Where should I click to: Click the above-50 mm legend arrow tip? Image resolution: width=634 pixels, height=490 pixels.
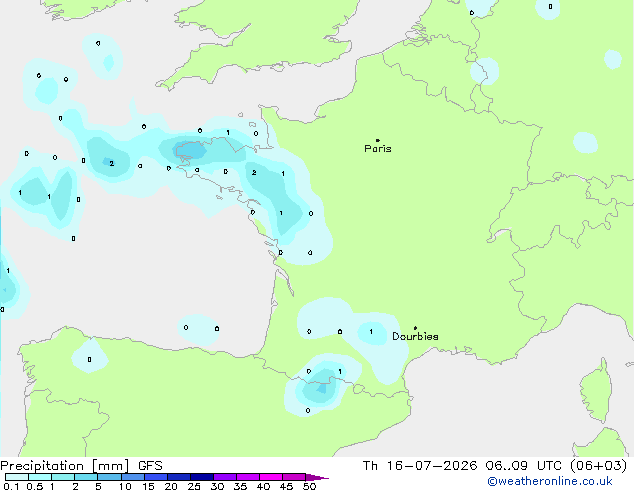317,477
